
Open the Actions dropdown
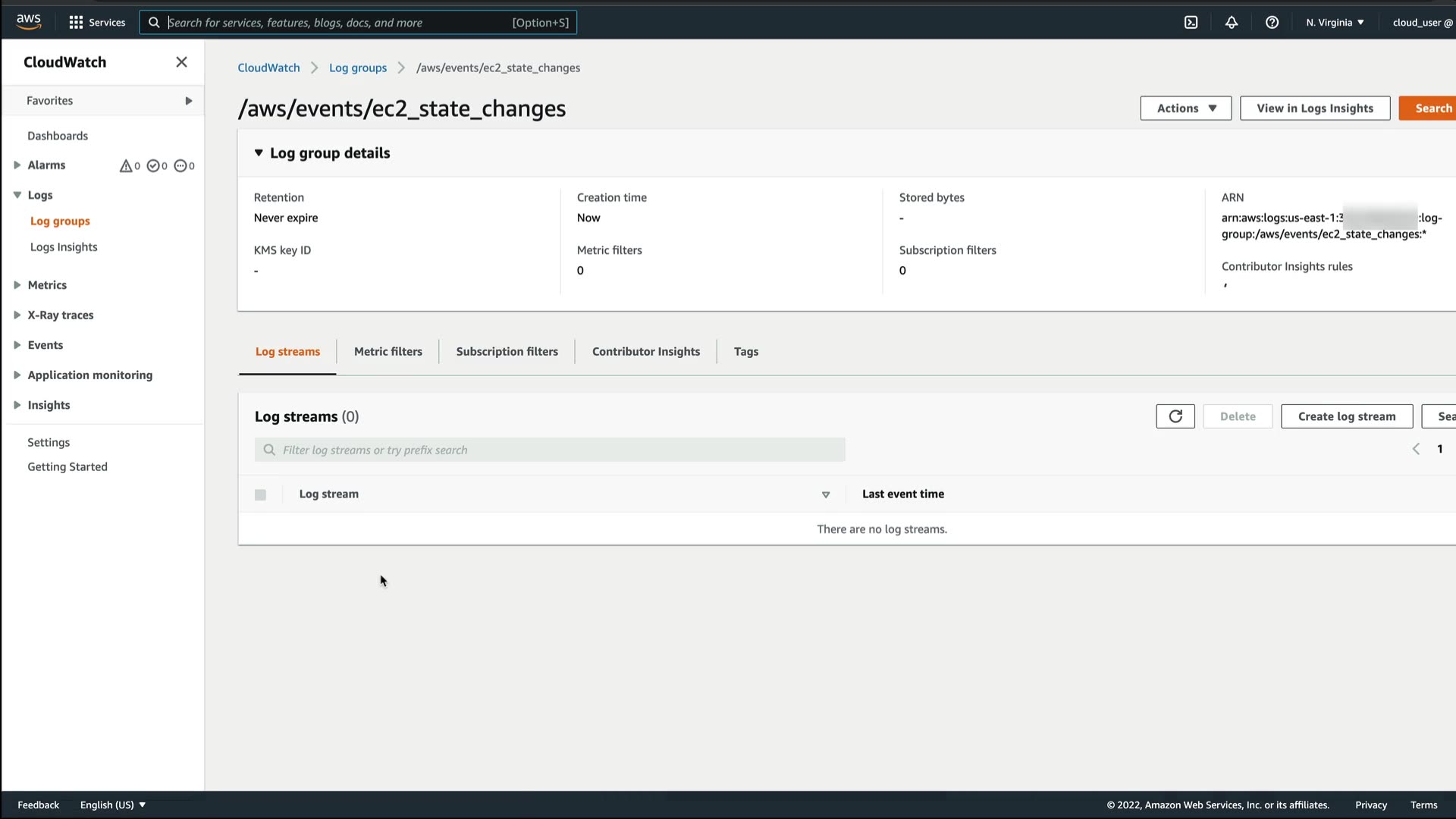1186,108
